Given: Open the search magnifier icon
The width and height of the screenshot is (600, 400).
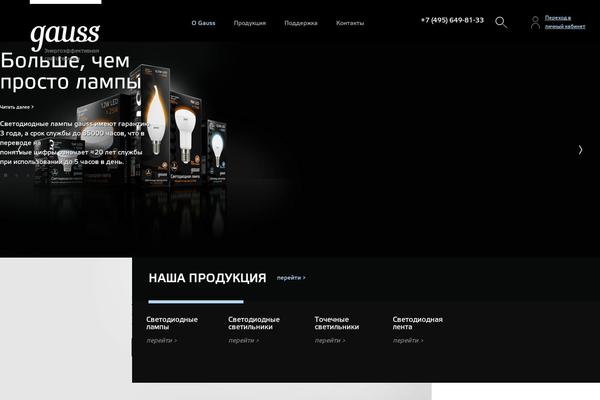Looking at the screenshot, I should (x=501, y=23).
